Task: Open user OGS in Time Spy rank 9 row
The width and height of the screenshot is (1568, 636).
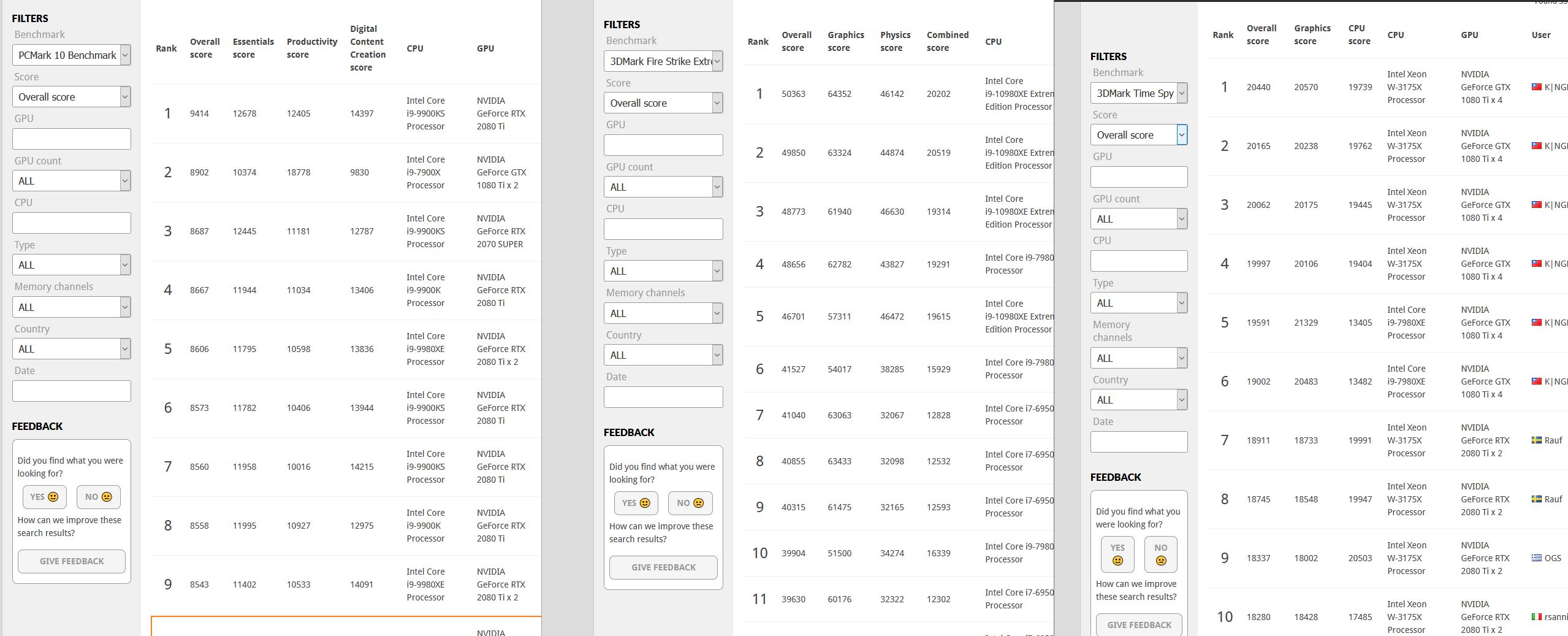Action: (1553, 558)
